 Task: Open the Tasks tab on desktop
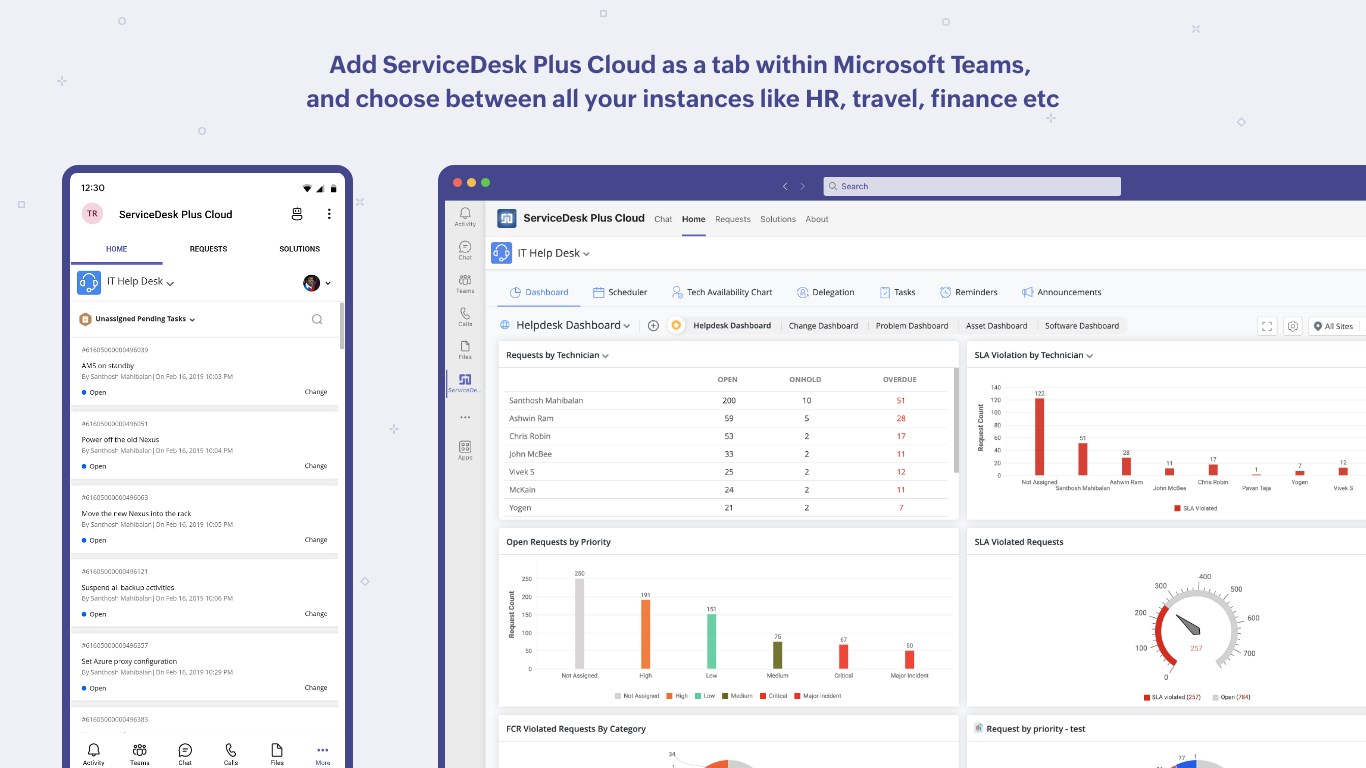point(897,292)
